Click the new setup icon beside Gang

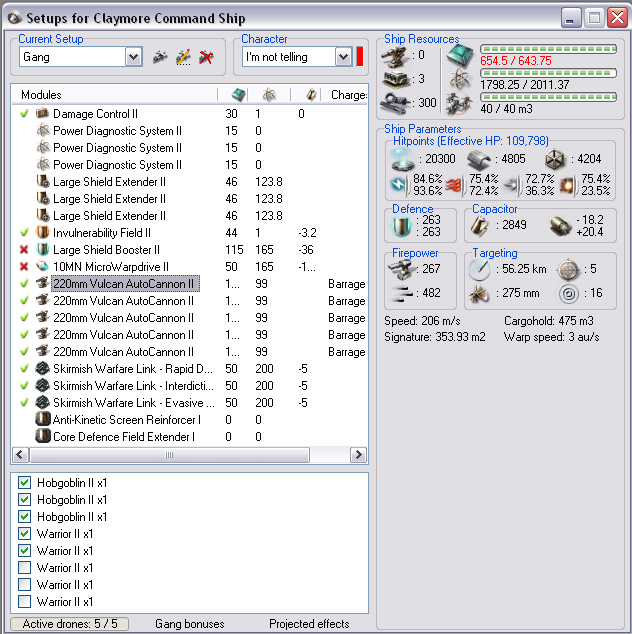pyautogui.click(x=160, y=57)
